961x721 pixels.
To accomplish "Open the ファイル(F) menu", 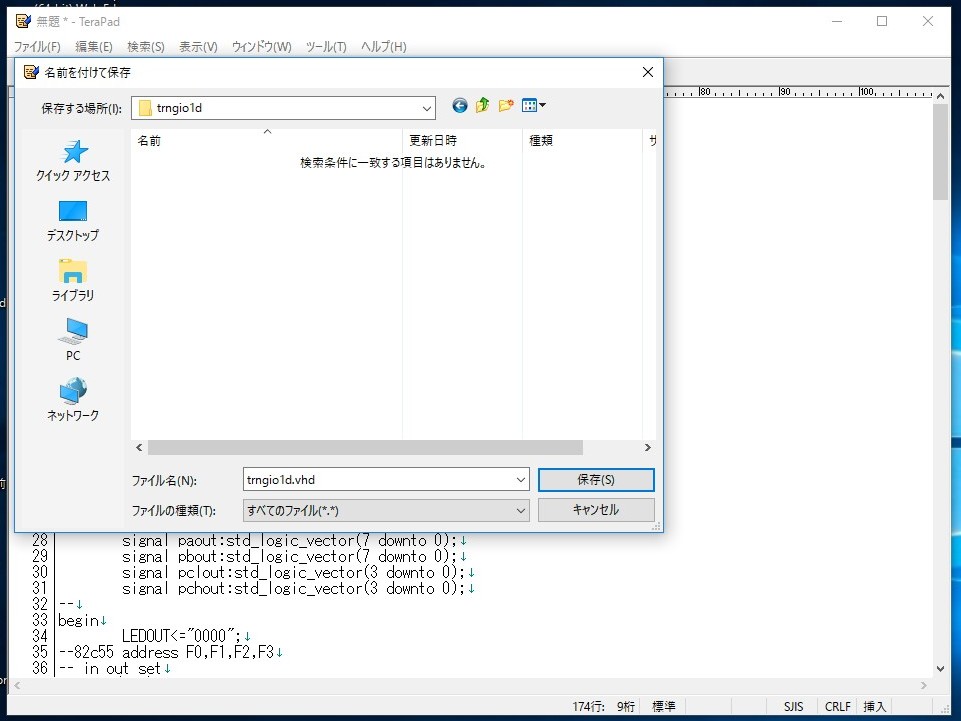I will [x=36, y=47].
